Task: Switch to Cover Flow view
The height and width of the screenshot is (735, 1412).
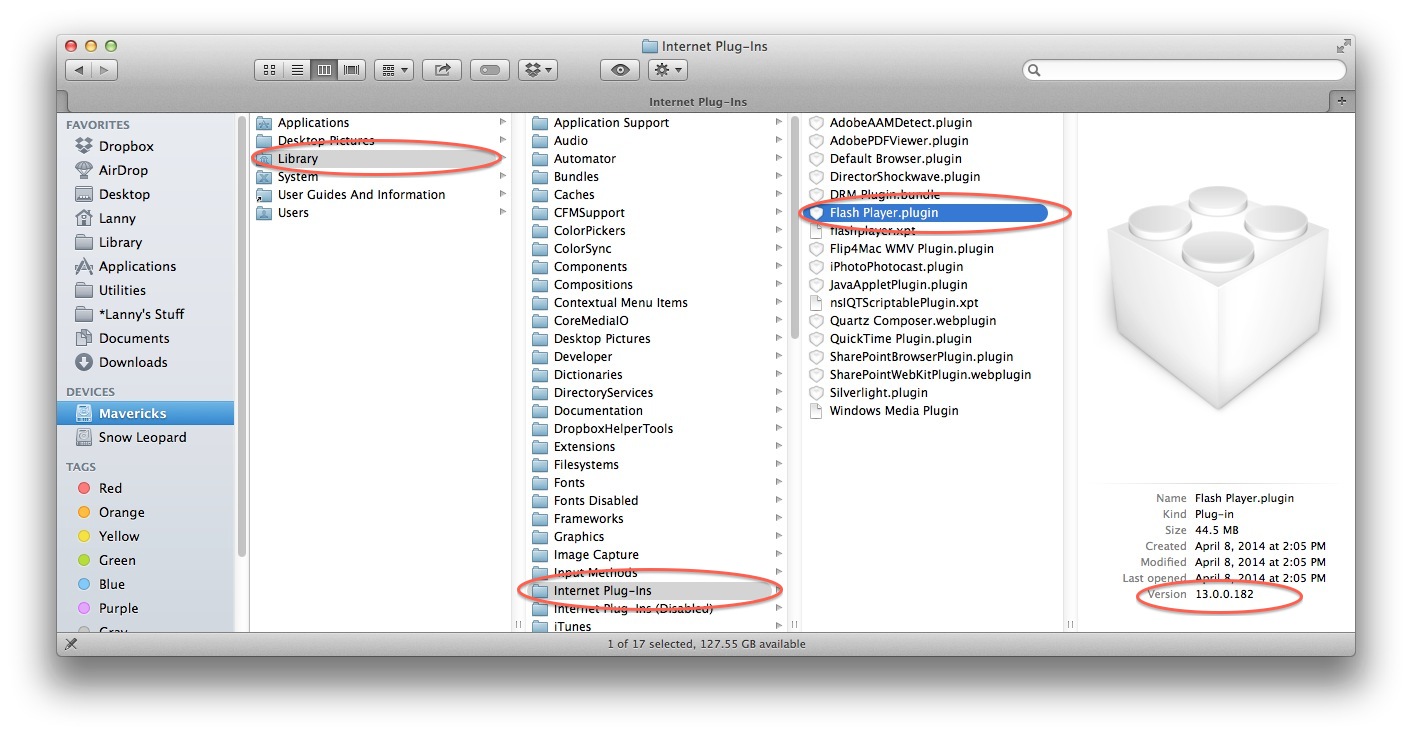Action: pos(351,70)
